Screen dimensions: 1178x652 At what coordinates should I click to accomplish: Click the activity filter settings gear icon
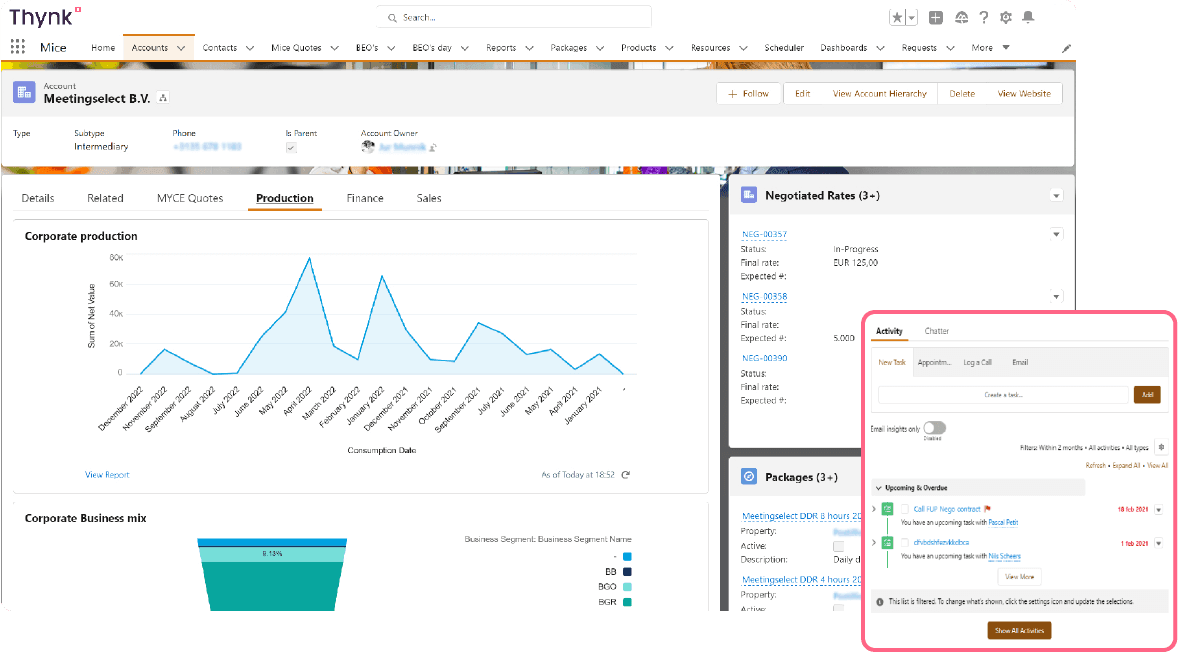pos(1160,447)
